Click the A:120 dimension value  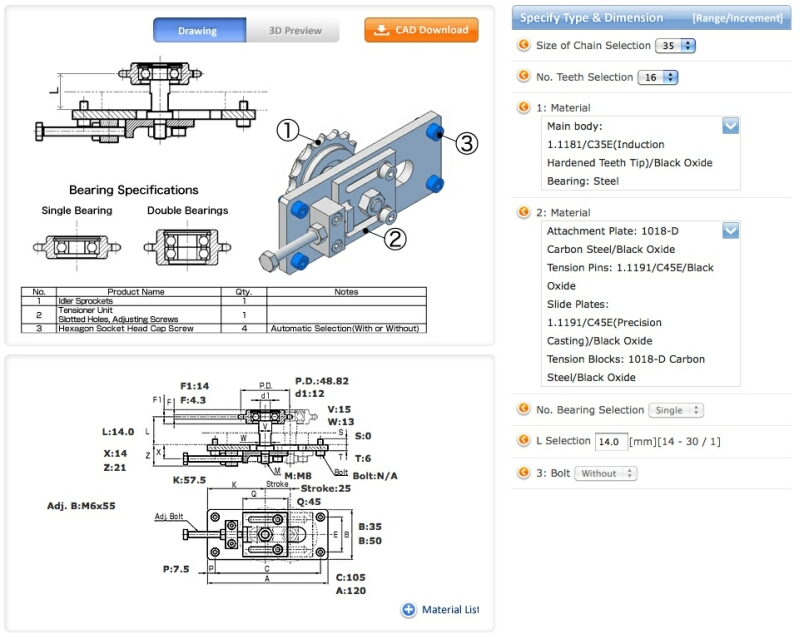(351, 591)
